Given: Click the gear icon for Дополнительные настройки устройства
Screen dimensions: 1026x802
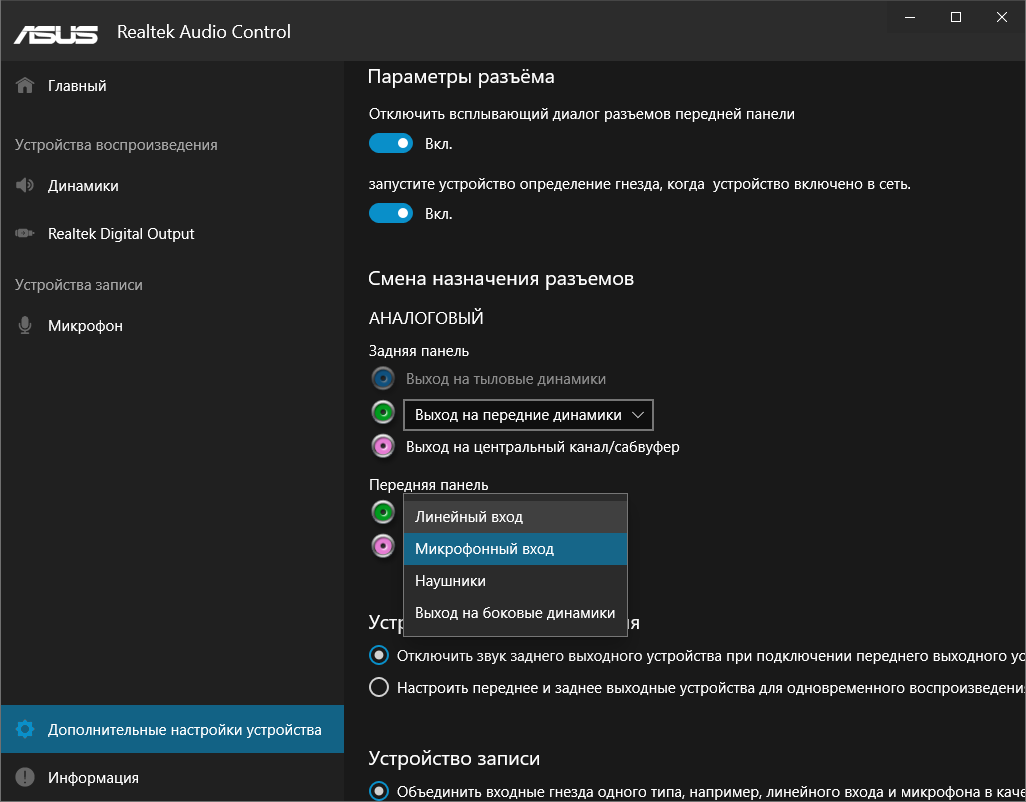Looking at the screenshot, I should click(26, 730).
